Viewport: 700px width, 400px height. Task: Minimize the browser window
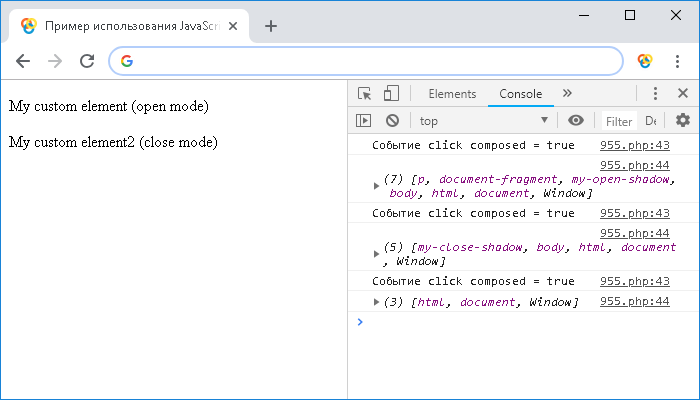click(x=584, y=16)
